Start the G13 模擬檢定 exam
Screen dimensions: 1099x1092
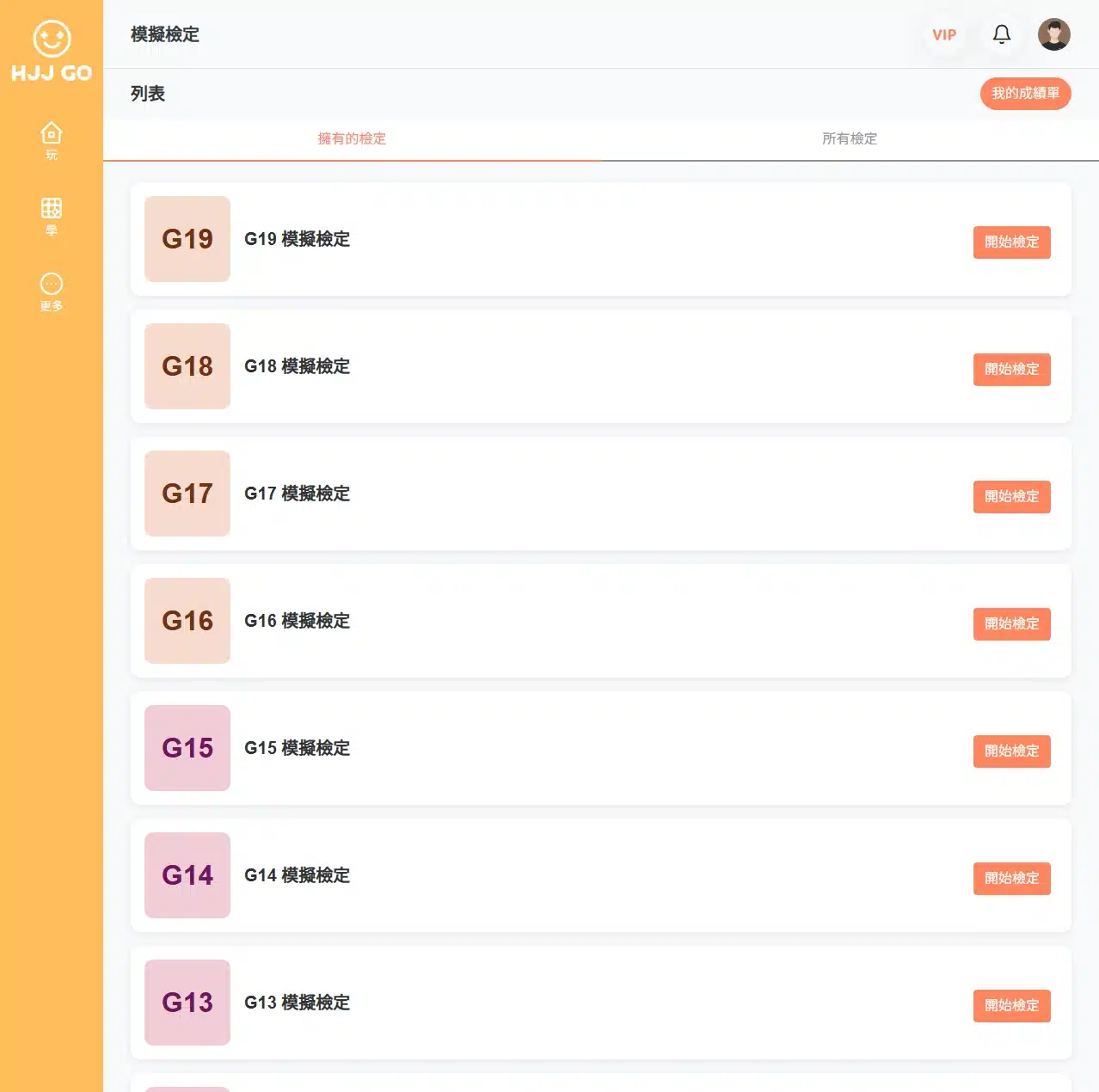pyautogui.click(x=1012, y=1006)
